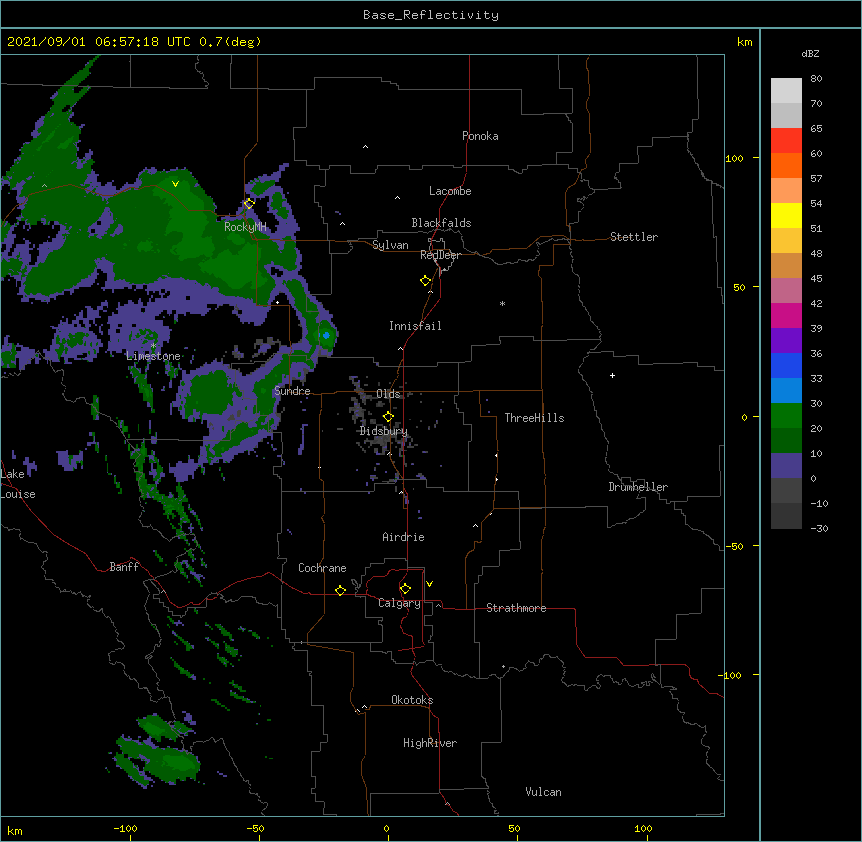Click the Base_Reflectivity title
Viewport: 862px width, 842px height.
[x=431, y=15]
